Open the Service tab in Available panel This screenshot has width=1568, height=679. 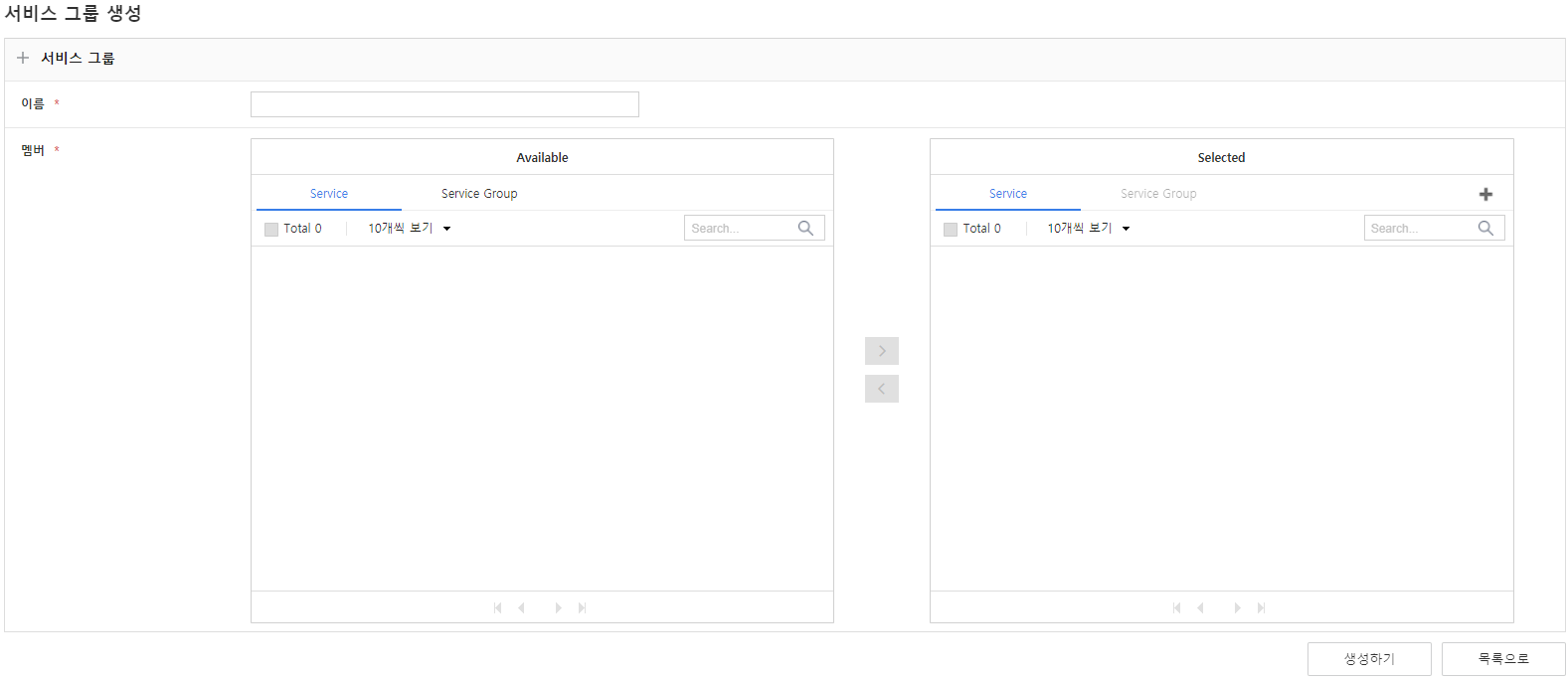pos(329,194)
